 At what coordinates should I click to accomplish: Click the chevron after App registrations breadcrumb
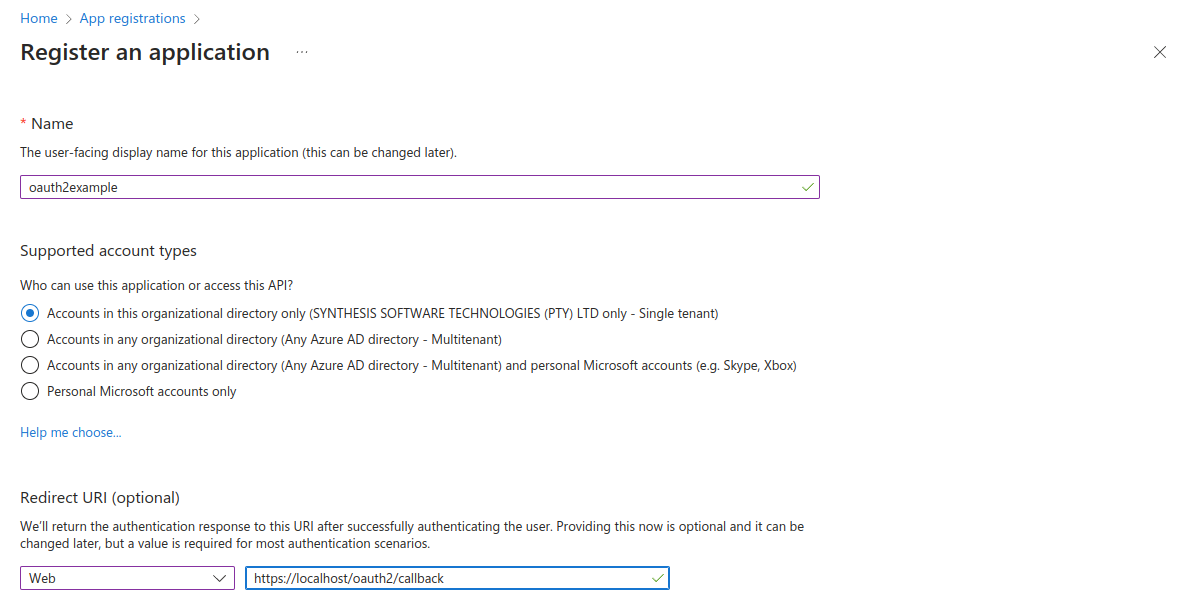(x=197, y=19)
